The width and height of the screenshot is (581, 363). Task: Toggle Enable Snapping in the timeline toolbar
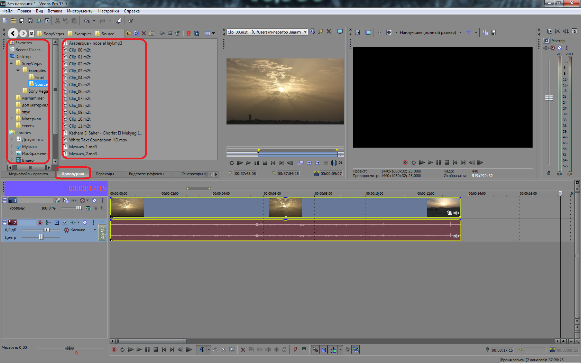[315, 349]
